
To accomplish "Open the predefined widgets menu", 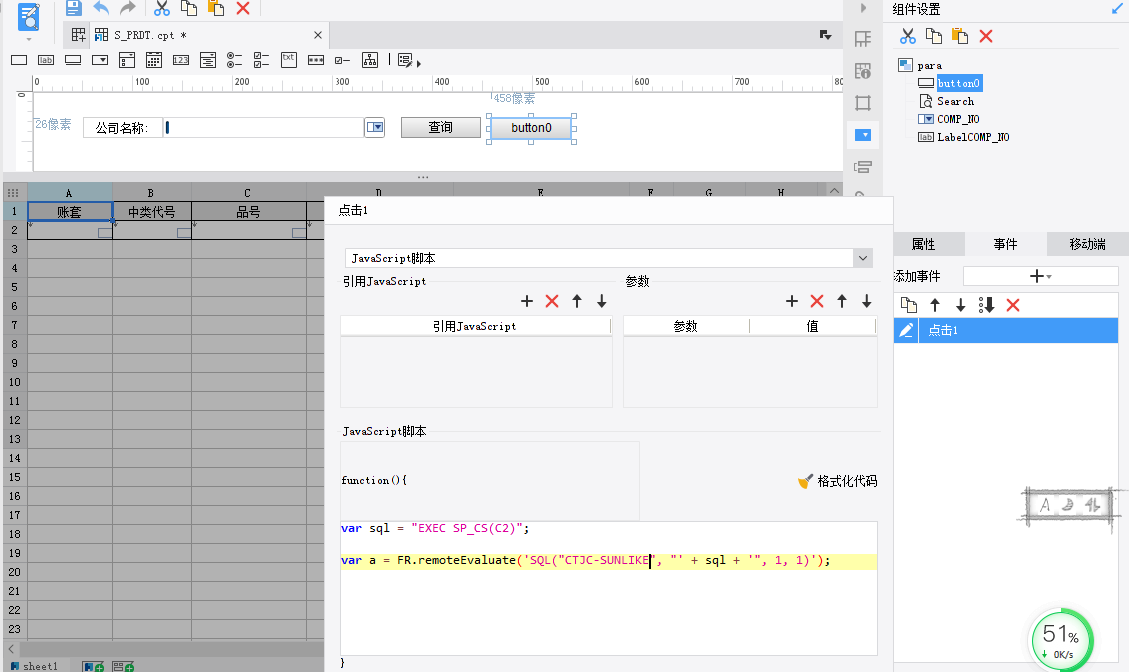I will click(408, 61).
